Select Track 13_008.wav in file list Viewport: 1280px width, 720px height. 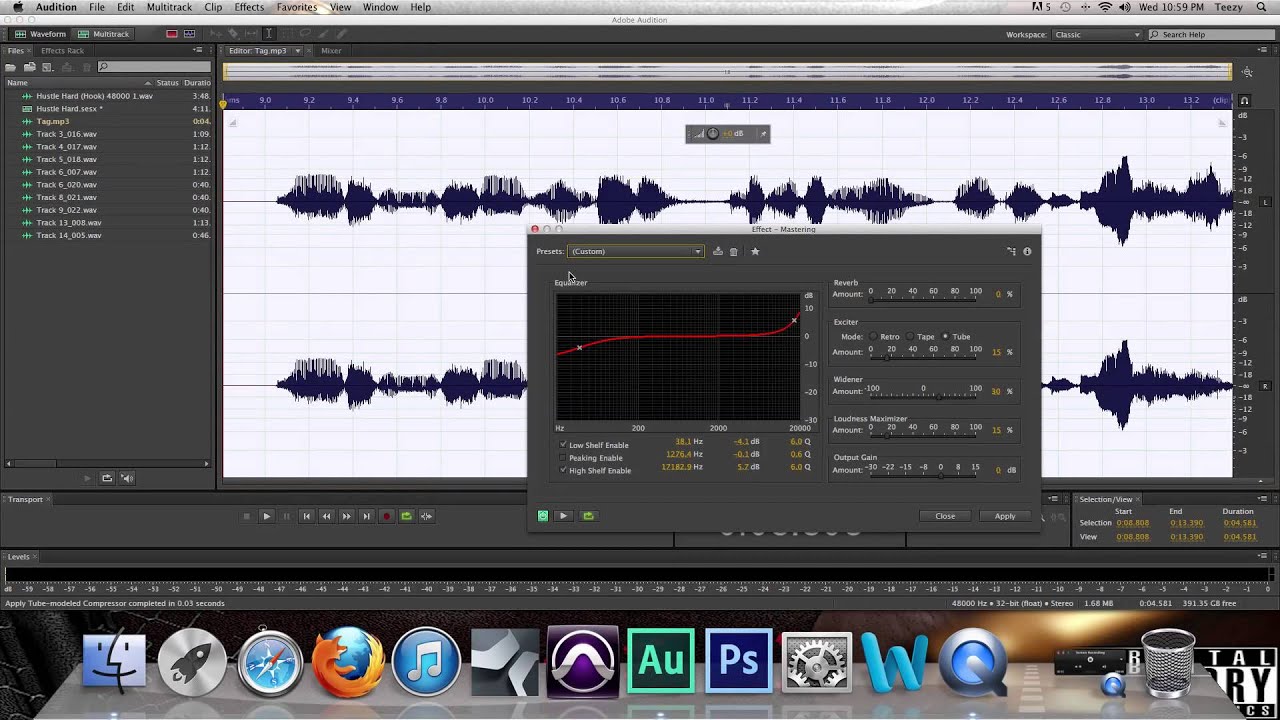(69, 223)
